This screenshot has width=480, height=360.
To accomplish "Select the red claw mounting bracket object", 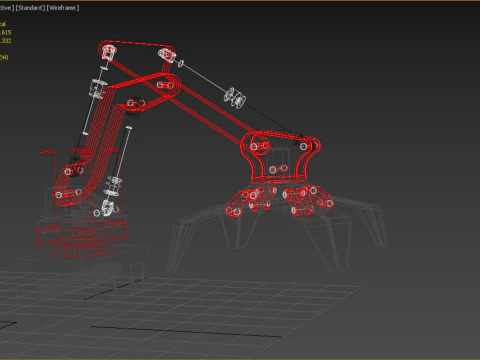I will 280,157.
